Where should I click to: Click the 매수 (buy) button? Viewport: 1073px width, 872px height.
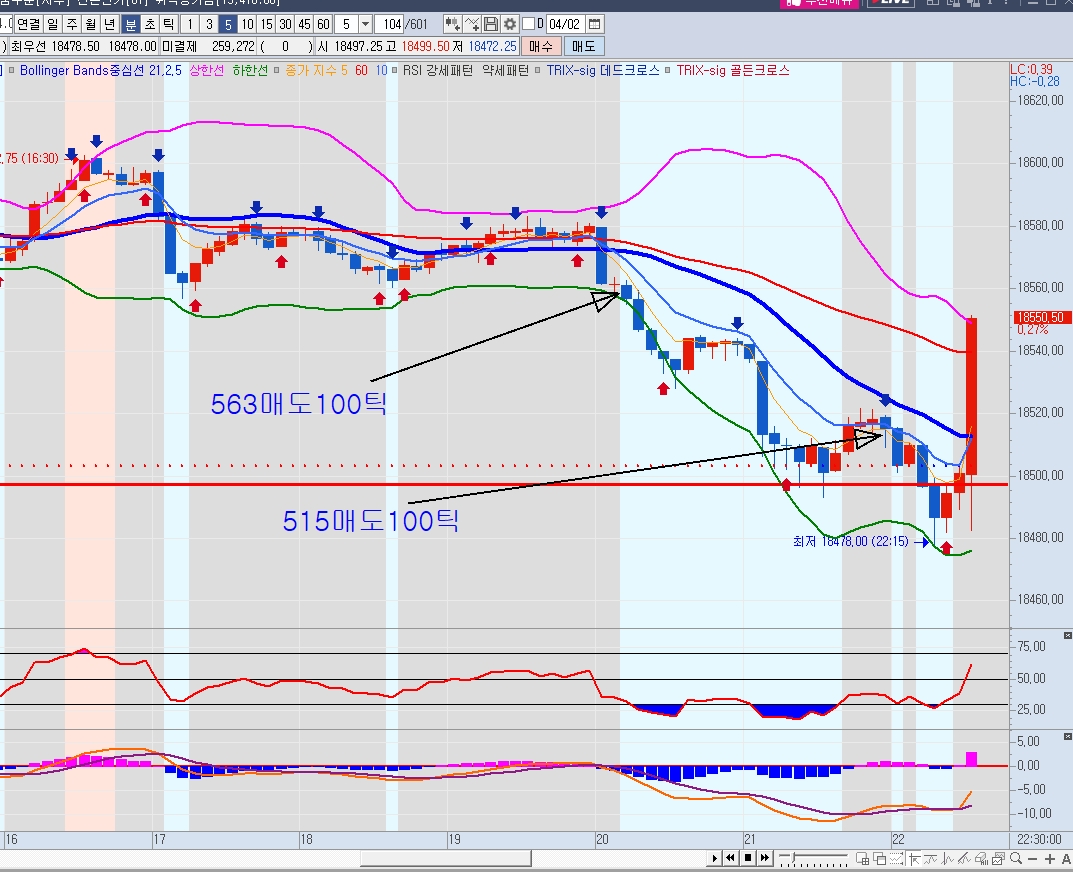click(x=541, y=47)
